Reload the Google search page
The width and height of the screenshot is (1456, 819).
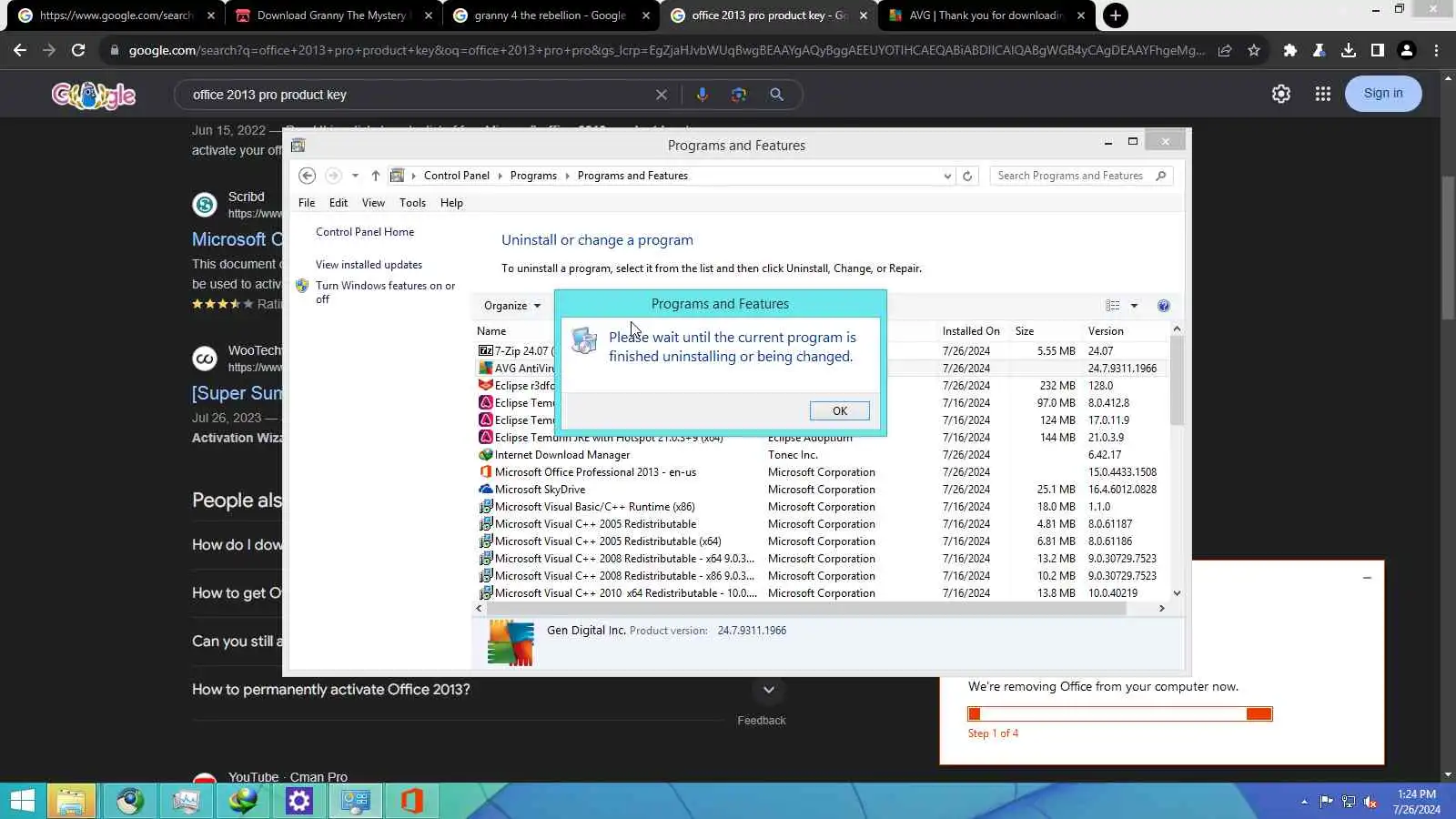pos(78,50)
